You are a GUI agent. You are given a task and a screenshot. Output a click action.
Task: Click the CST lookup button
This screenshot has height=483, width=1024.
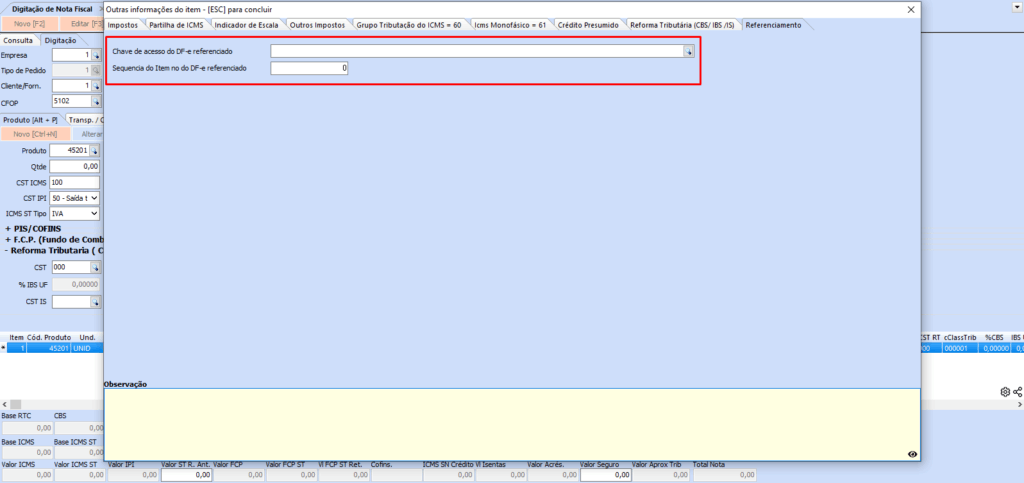pyautogui.click(x=96, y=267)
